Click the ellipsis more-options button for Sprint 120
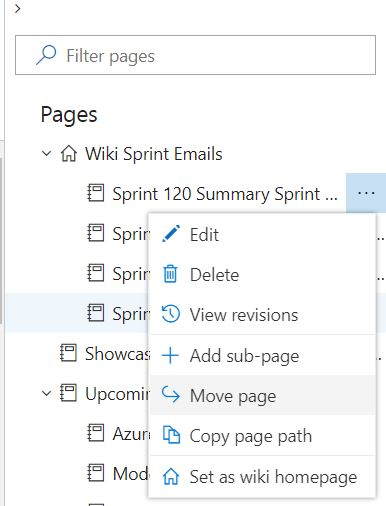 pos(366,193)
